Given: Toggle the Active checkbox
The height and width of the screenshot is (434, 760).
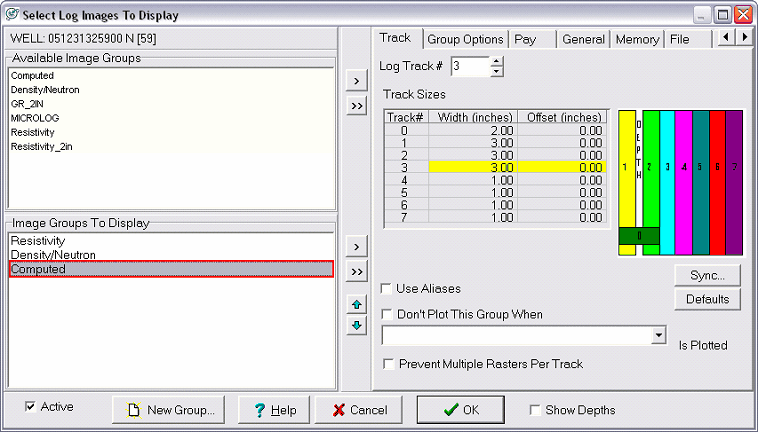Looking at the screenshot, I should [x=30, y=407].
